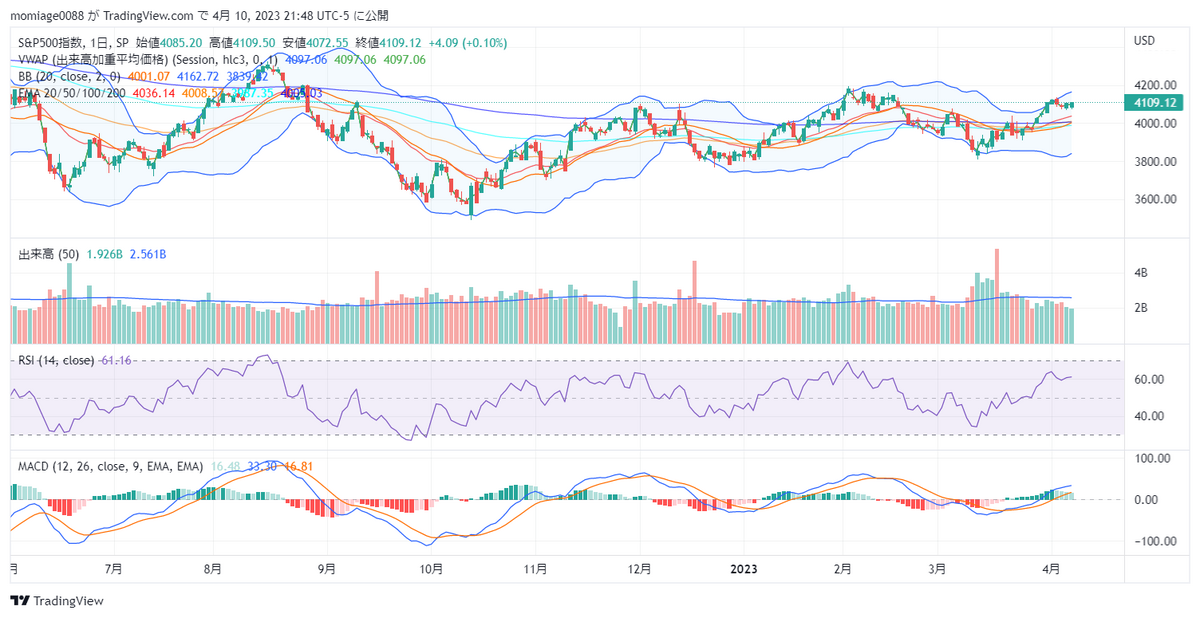Click the 11月 time axis label
The image size is (1200, 618).
coord(535,569)
